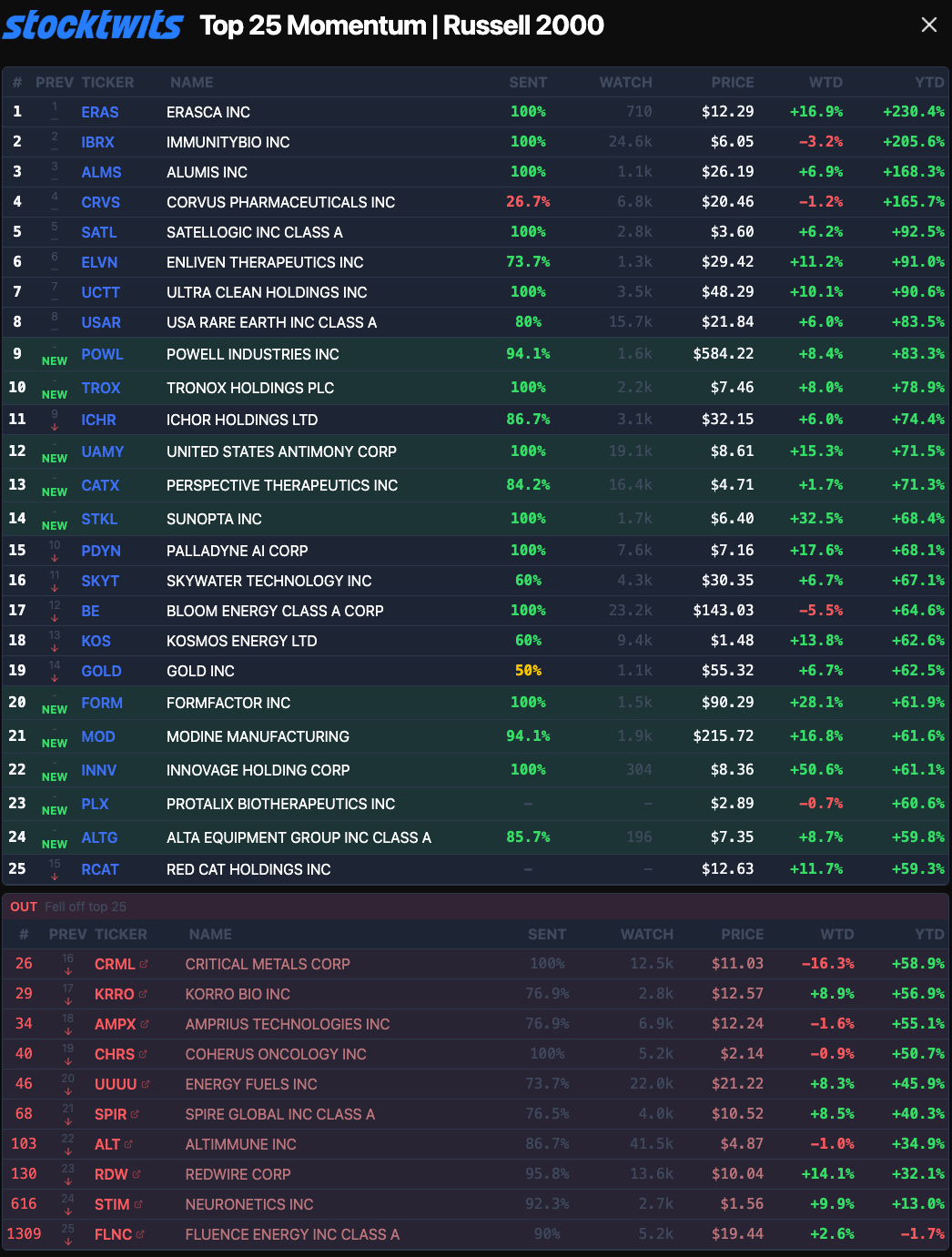Viewport: 952px width, 1257px height.
Task: Click external link icon next to STIM
Action: coord(138,1204)
